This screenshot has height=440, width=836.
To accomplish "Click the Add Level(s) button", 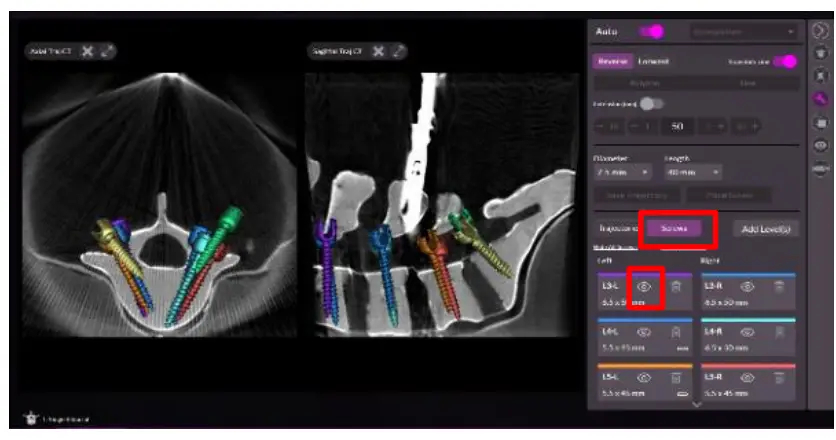I will point(766,229).
